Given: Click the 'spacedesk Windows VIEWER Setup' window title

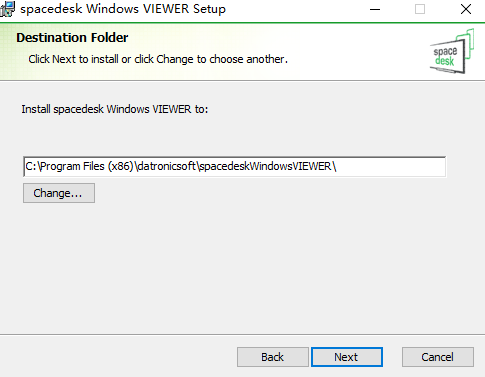Looking at the screenshot, I should tap(123, 9).
